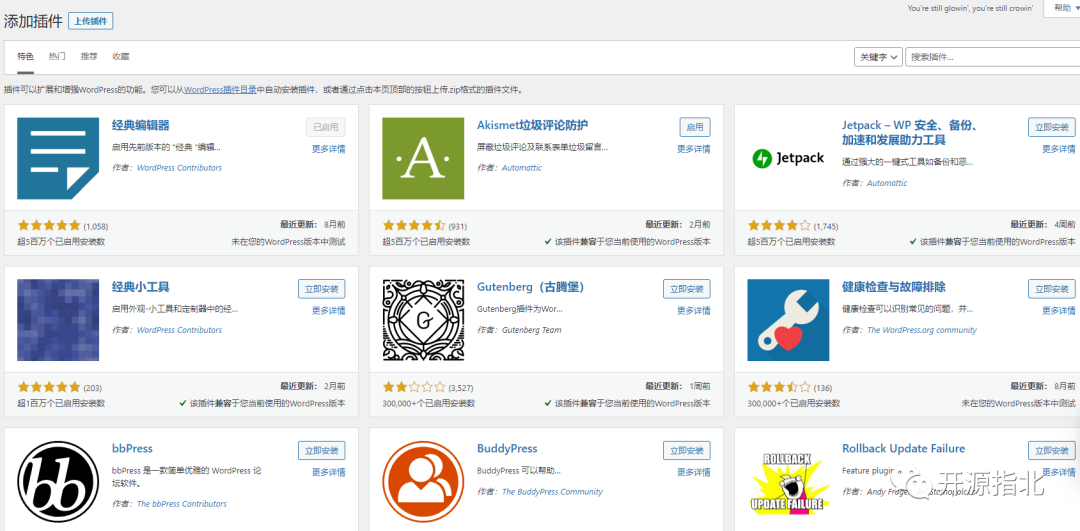Click the Health Check wrench icon
Viewport: 1080px width, 531px height.
(788, 320)
